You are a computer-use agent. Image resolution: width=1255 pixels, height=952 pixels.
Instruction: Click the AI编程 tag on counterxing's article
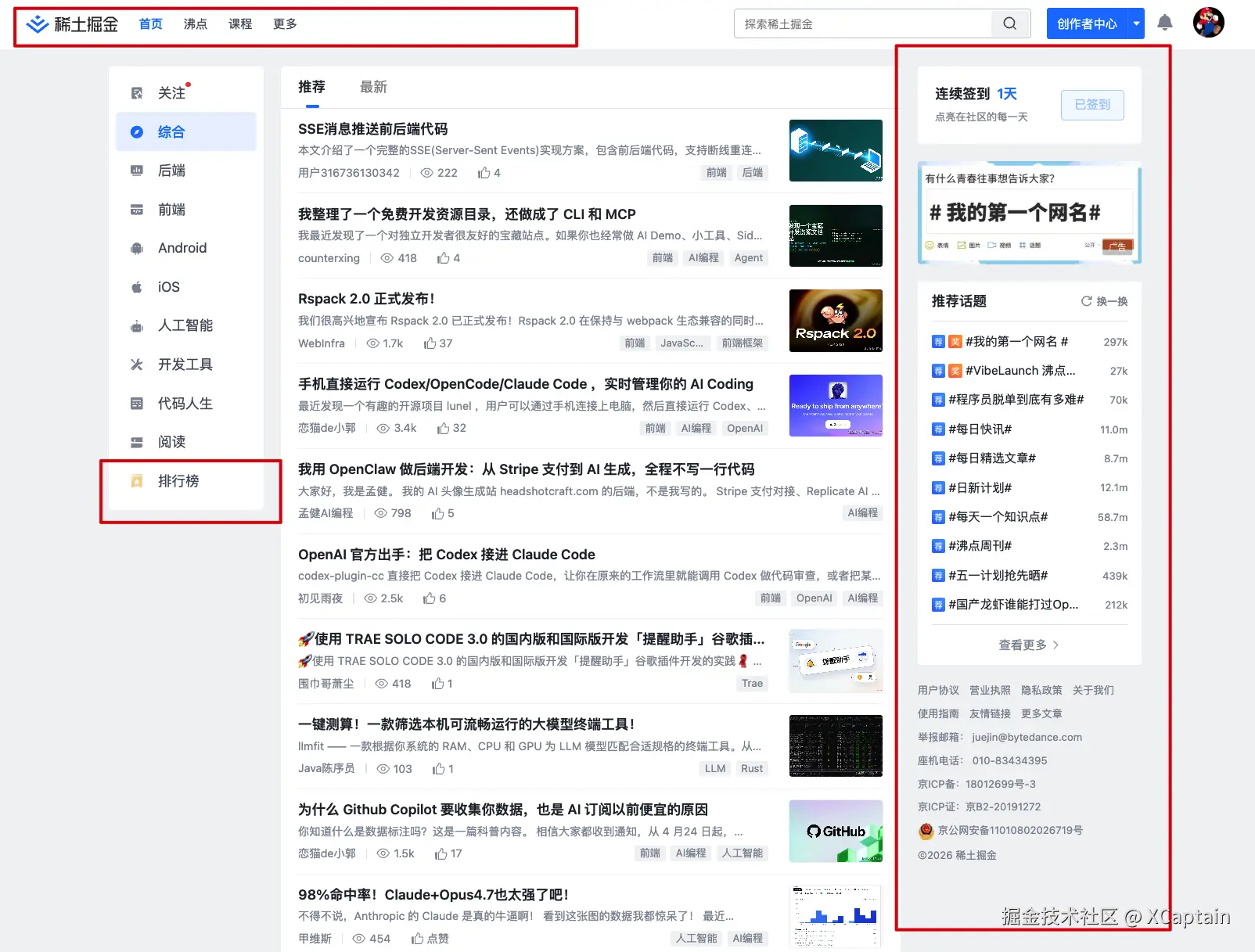tap(703, 258)
